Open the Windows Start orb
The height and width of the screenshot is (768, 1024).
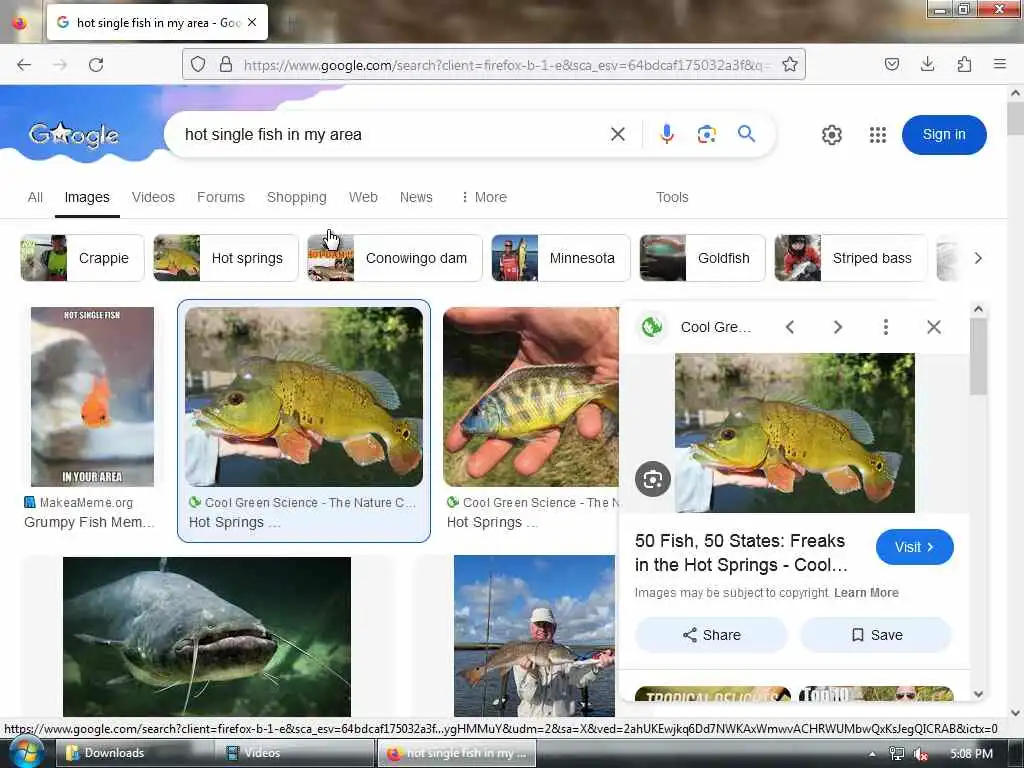[x=25, y=753]
